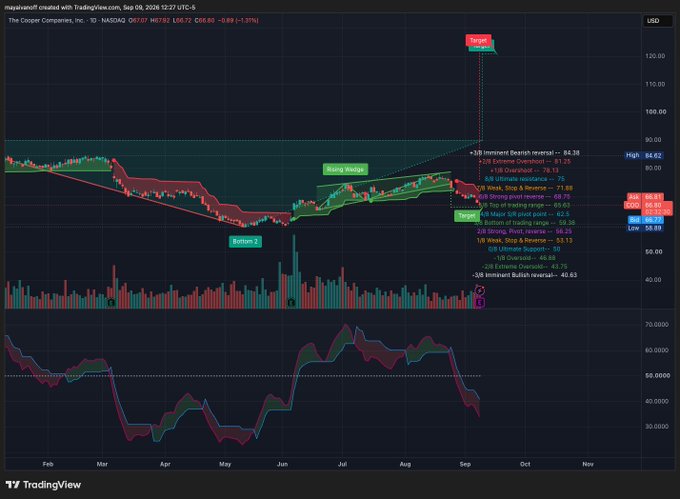Click Nov on the time axis
680x499 pixels.
tap(588, 464)
